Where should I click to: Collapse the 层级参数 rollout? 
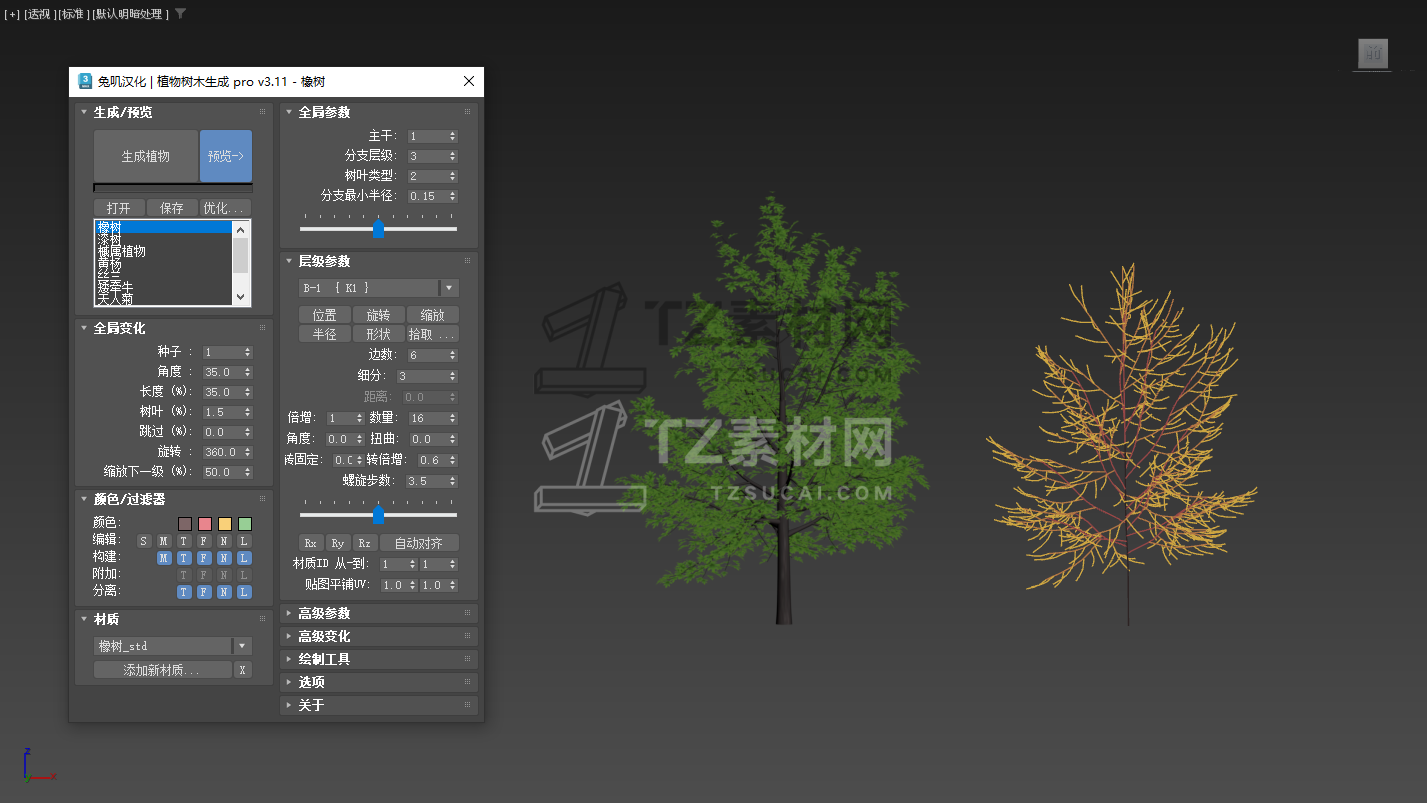tap(379, 261)
